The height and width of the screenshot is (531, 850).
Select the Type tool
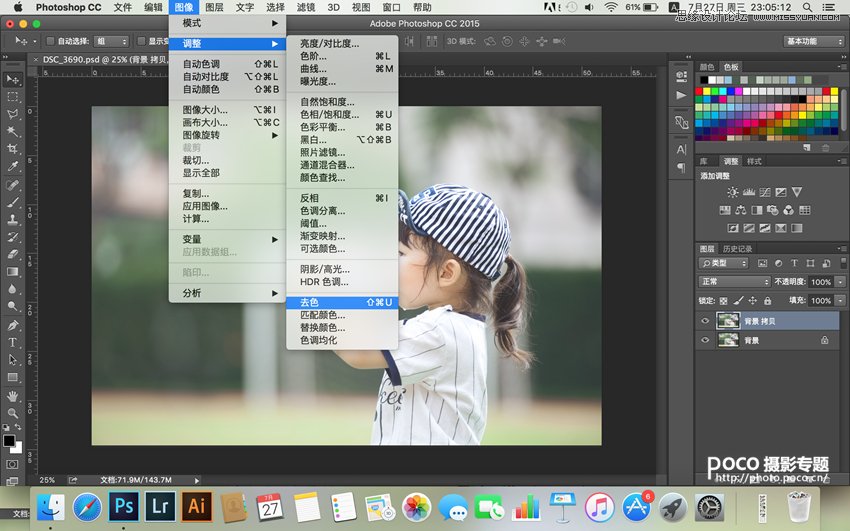(12, 342)
